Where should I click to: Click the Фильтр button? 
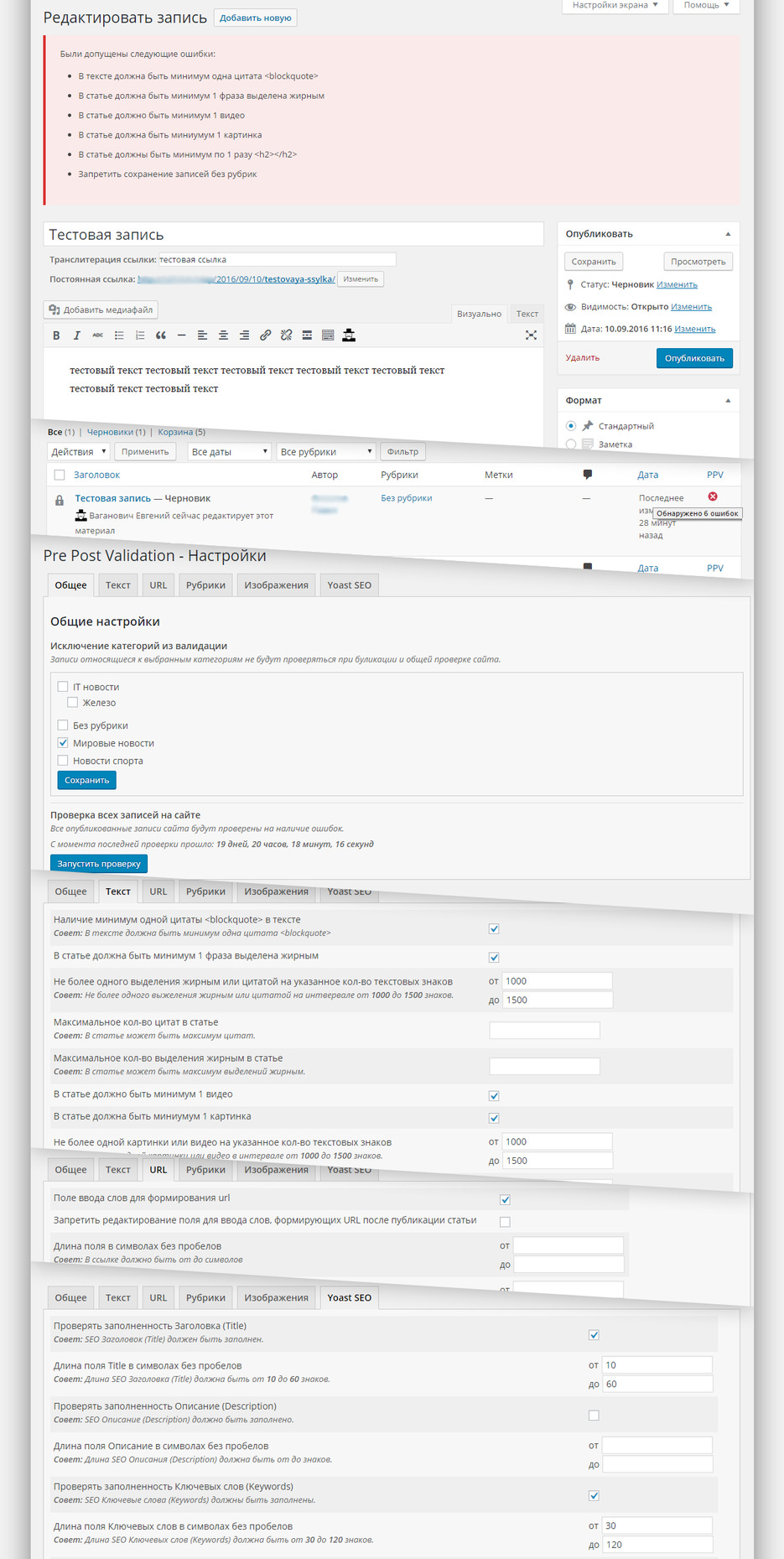402,452
